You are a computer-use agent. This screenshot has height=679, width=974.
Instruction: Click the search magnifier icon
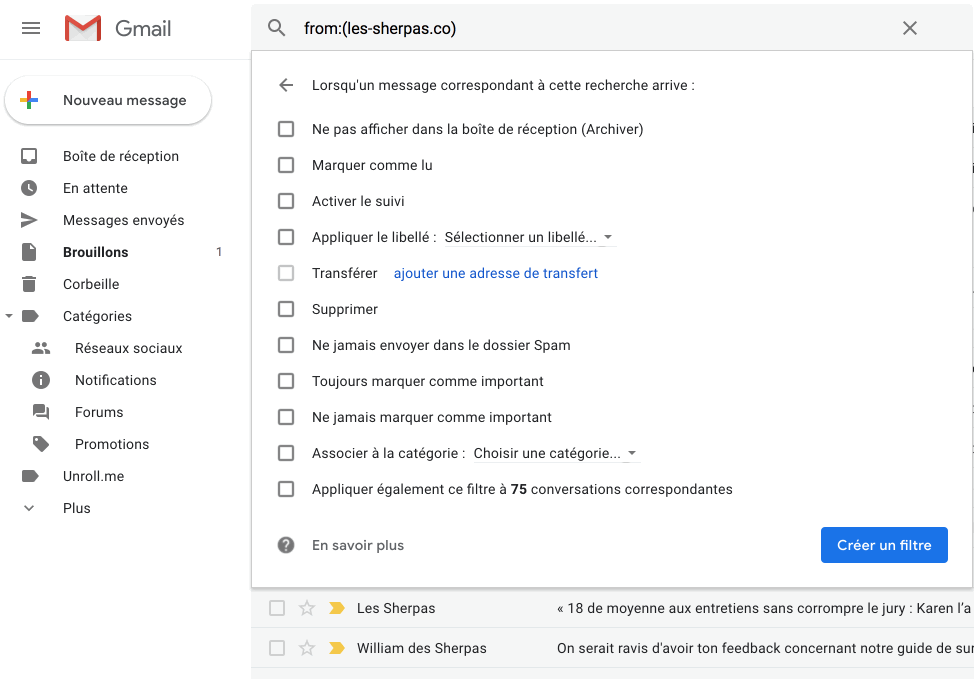coord(277,28)
